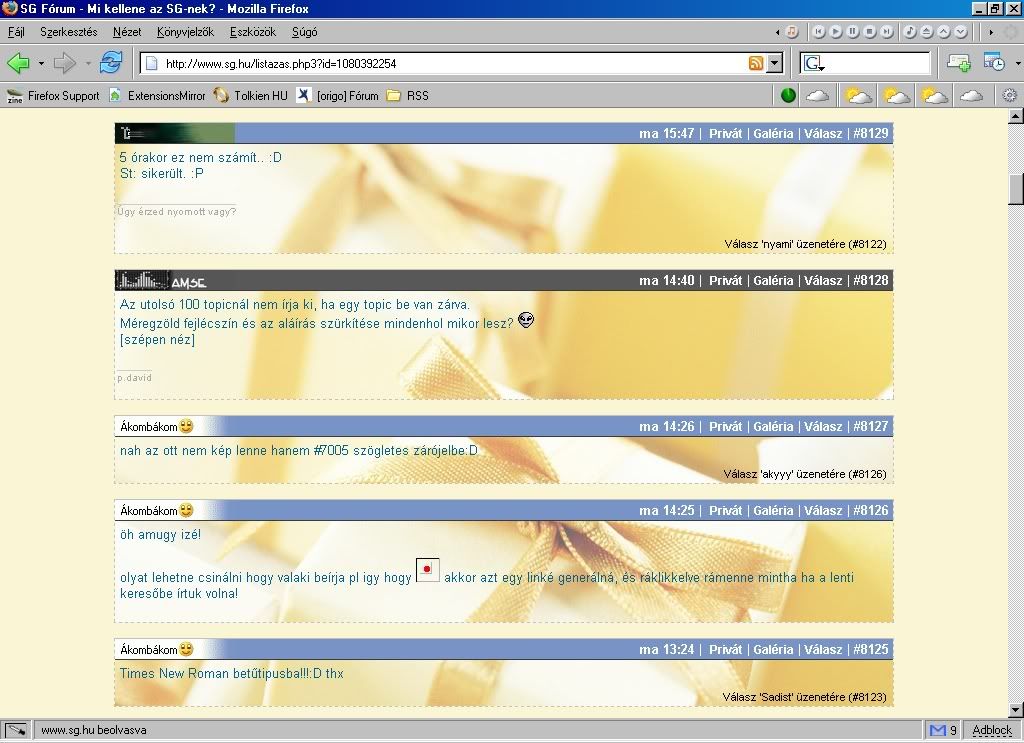
Task: Click the page icon in the address bar
Action: (x=152, y=63)
